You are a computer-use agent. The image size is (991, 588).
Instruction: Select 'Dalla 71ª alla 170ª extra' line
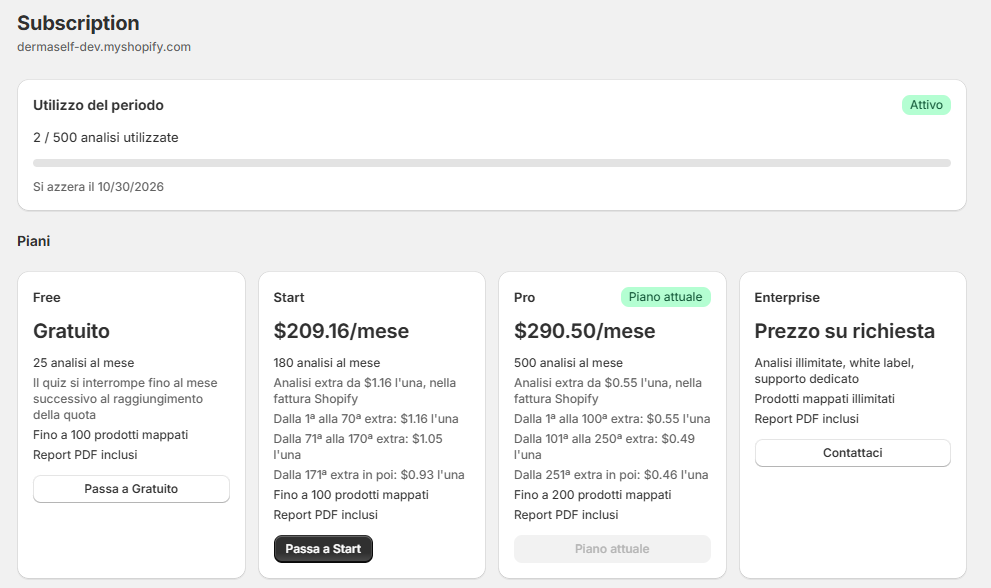(358, 446)
